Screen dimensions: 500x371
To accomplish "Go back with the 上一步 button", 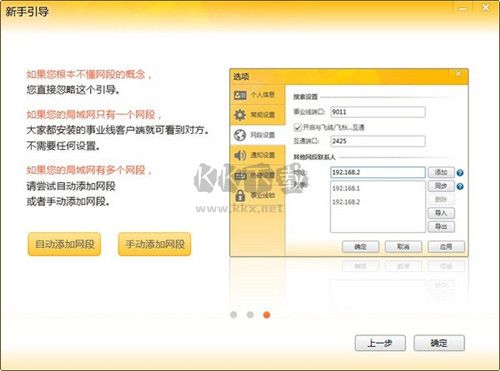I will [380, 343].
